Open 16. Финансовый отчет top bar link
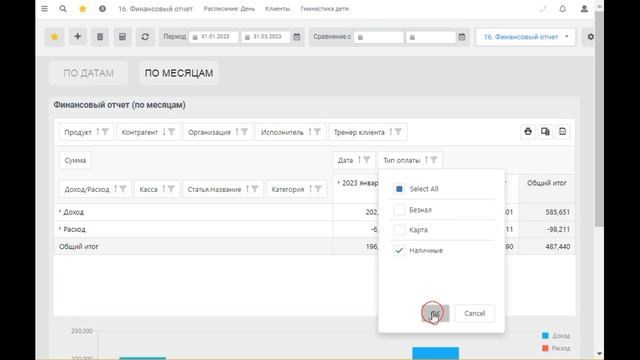The image size is (640, 360). point(155,9)
